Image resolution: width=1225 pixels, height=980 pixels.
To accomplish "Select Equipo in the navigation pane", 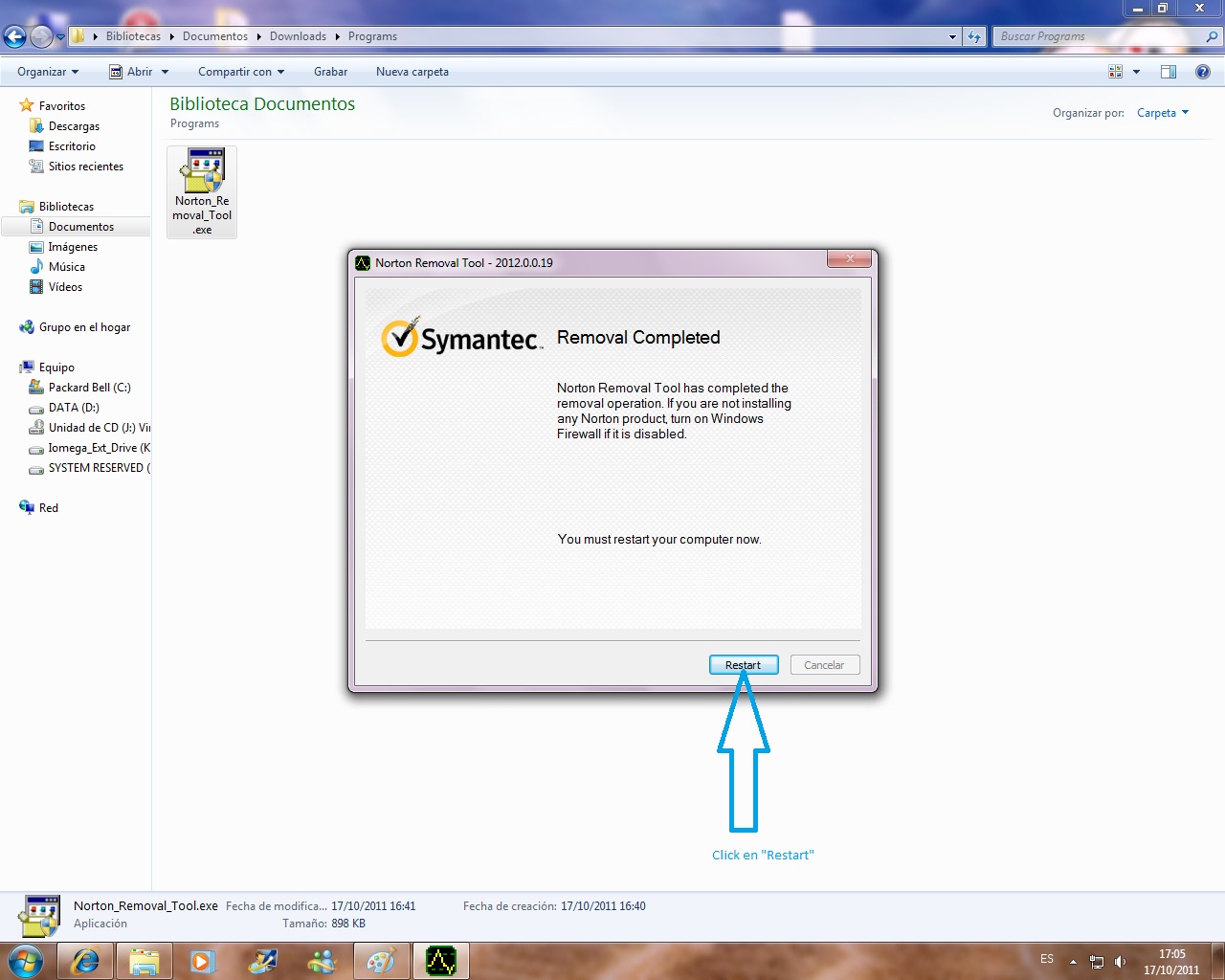I will pos(56,367).
